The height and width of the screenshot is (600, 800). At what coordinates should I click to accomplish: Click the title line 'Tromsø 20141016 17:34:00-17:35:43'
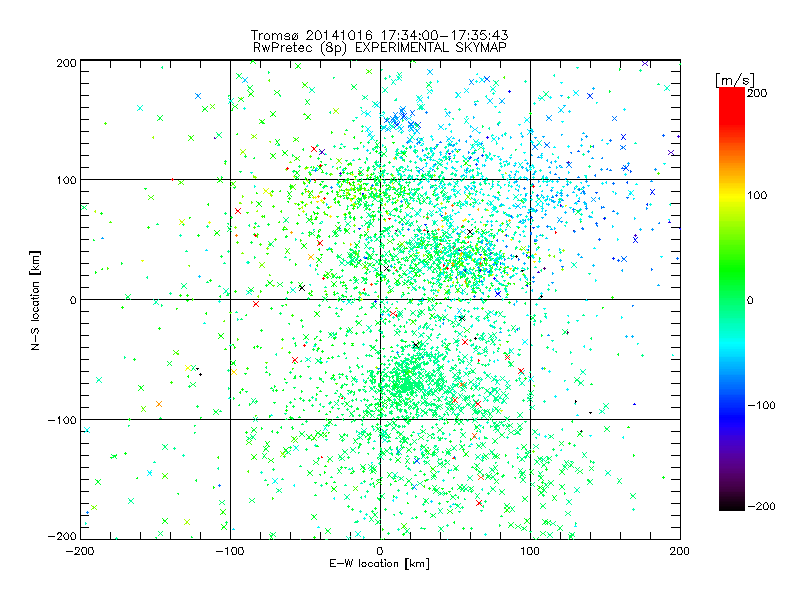click(380, 35)
